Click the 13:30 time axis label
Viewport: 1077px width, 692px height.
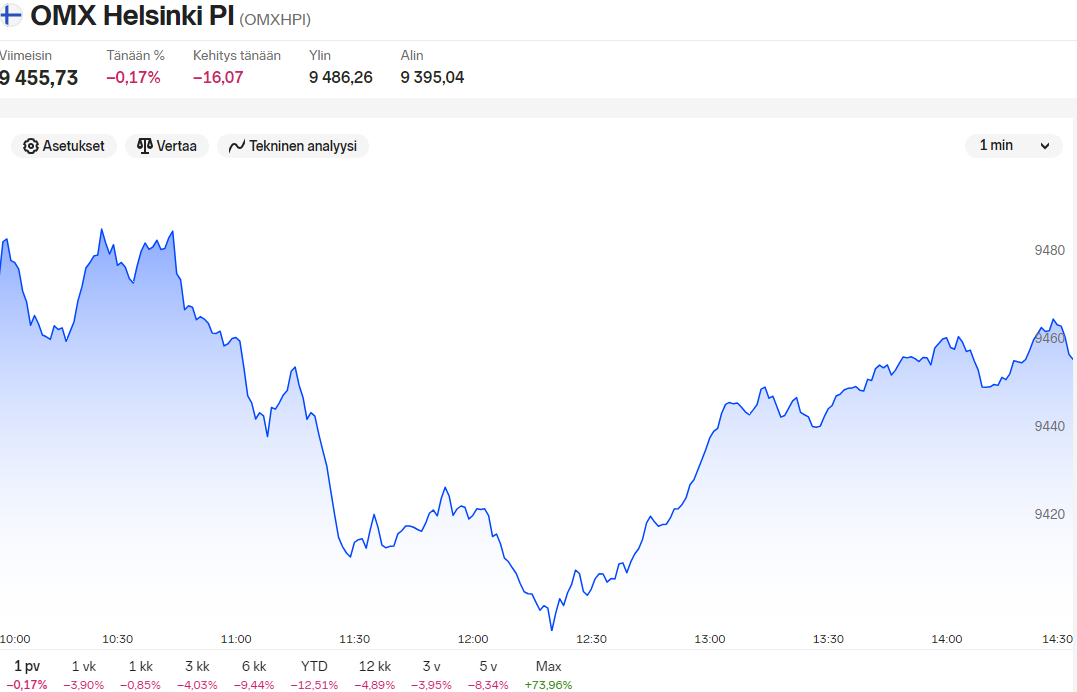(828, 639)
